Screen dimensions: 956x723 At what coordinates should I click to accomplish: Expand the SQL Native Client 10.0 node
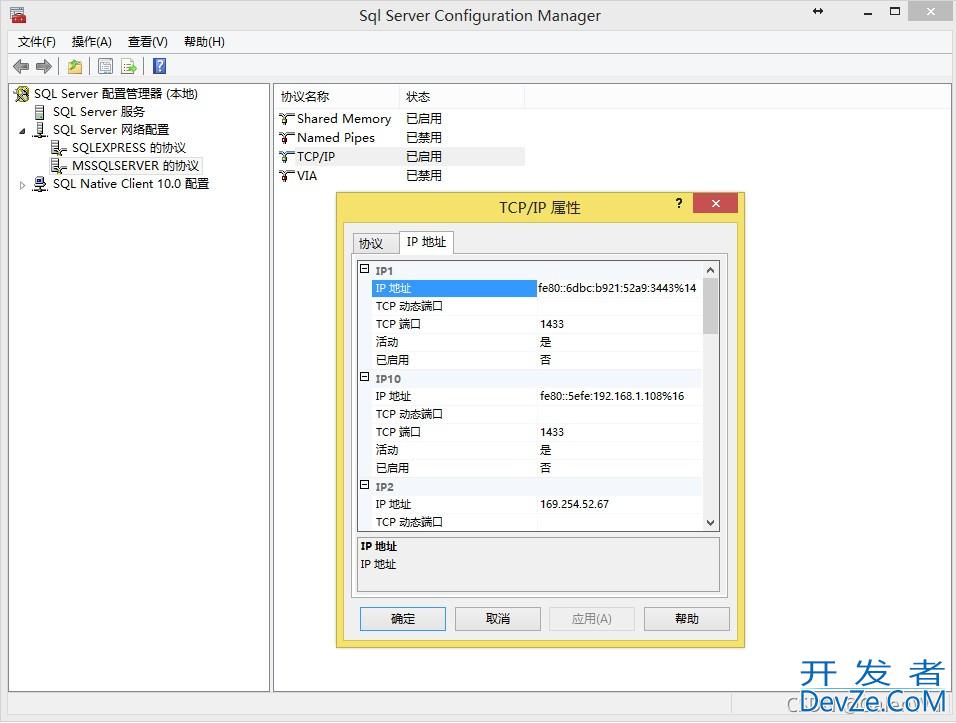point(23,185)
